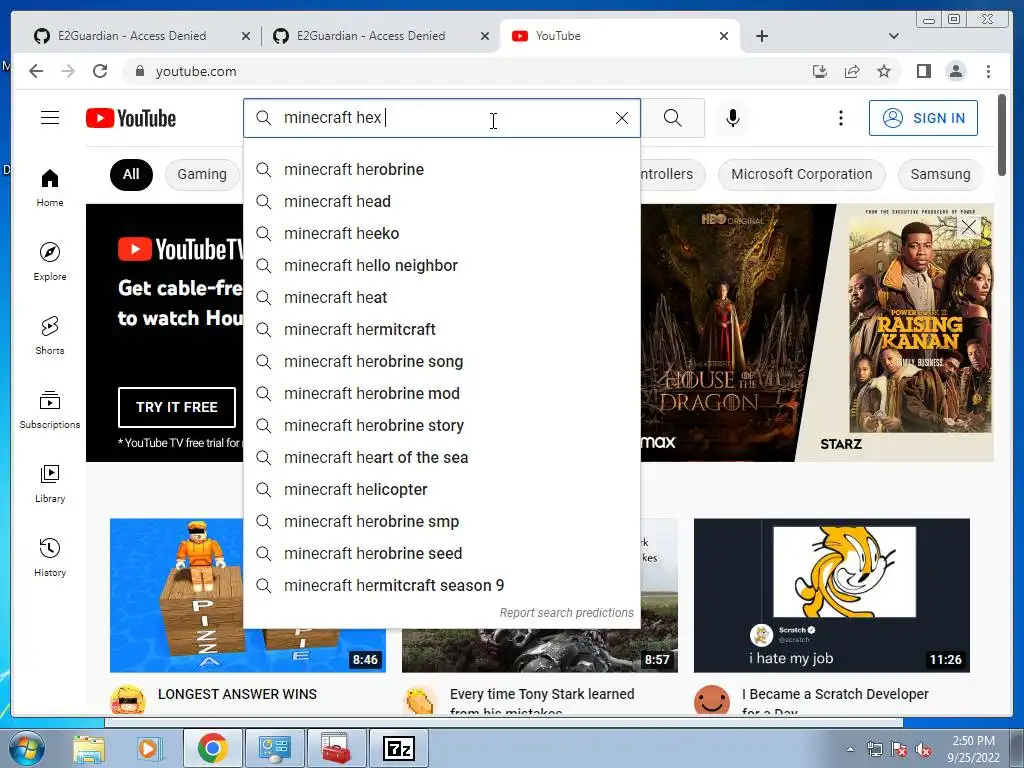Open the i hate my job video thumbnail
This screenshot has width=1024, height=768.
pos(831,595)
